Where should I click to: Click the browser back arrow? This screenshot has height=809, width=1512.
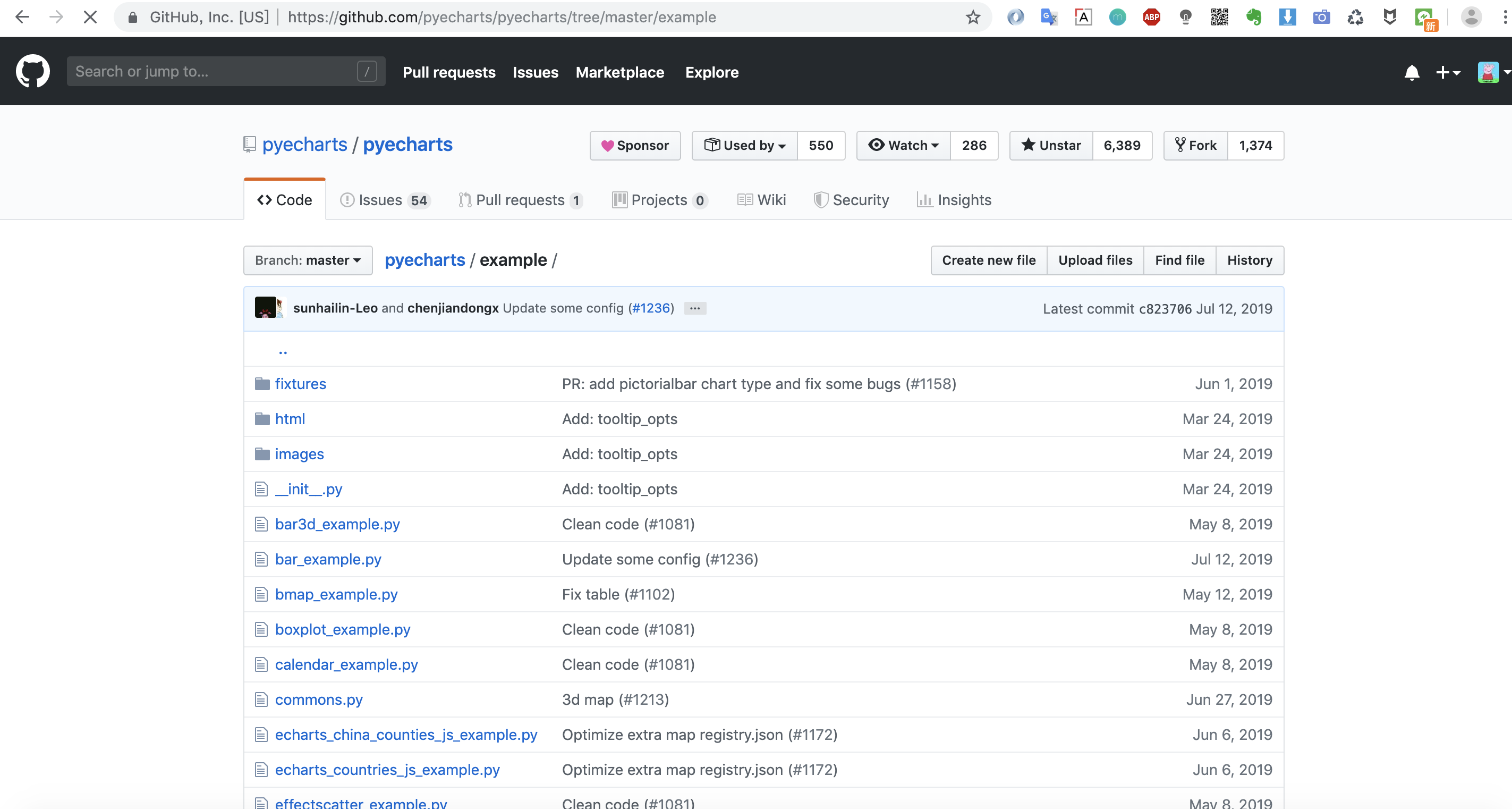(x=22, y=17)
